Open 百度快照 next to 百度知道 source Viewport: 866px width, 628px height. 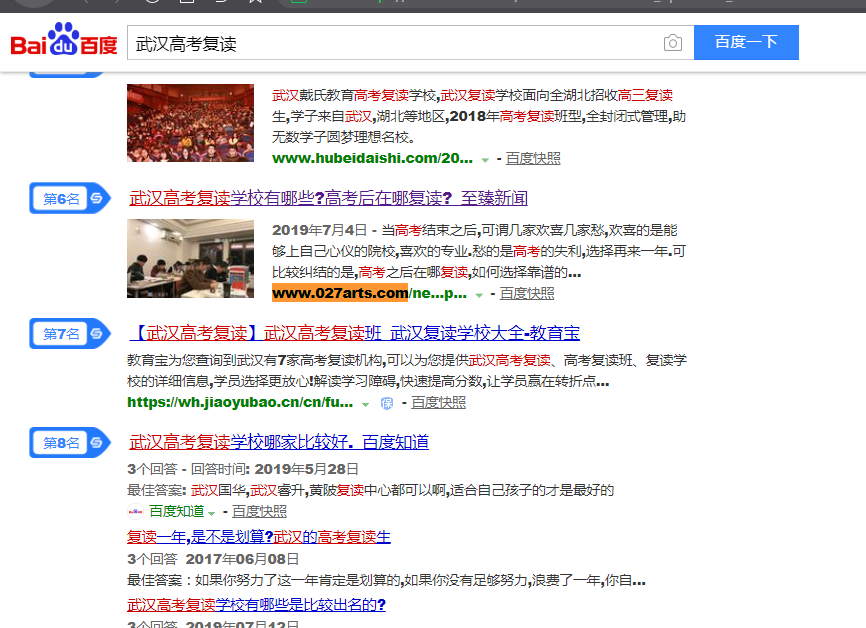(x=259, y=511)
